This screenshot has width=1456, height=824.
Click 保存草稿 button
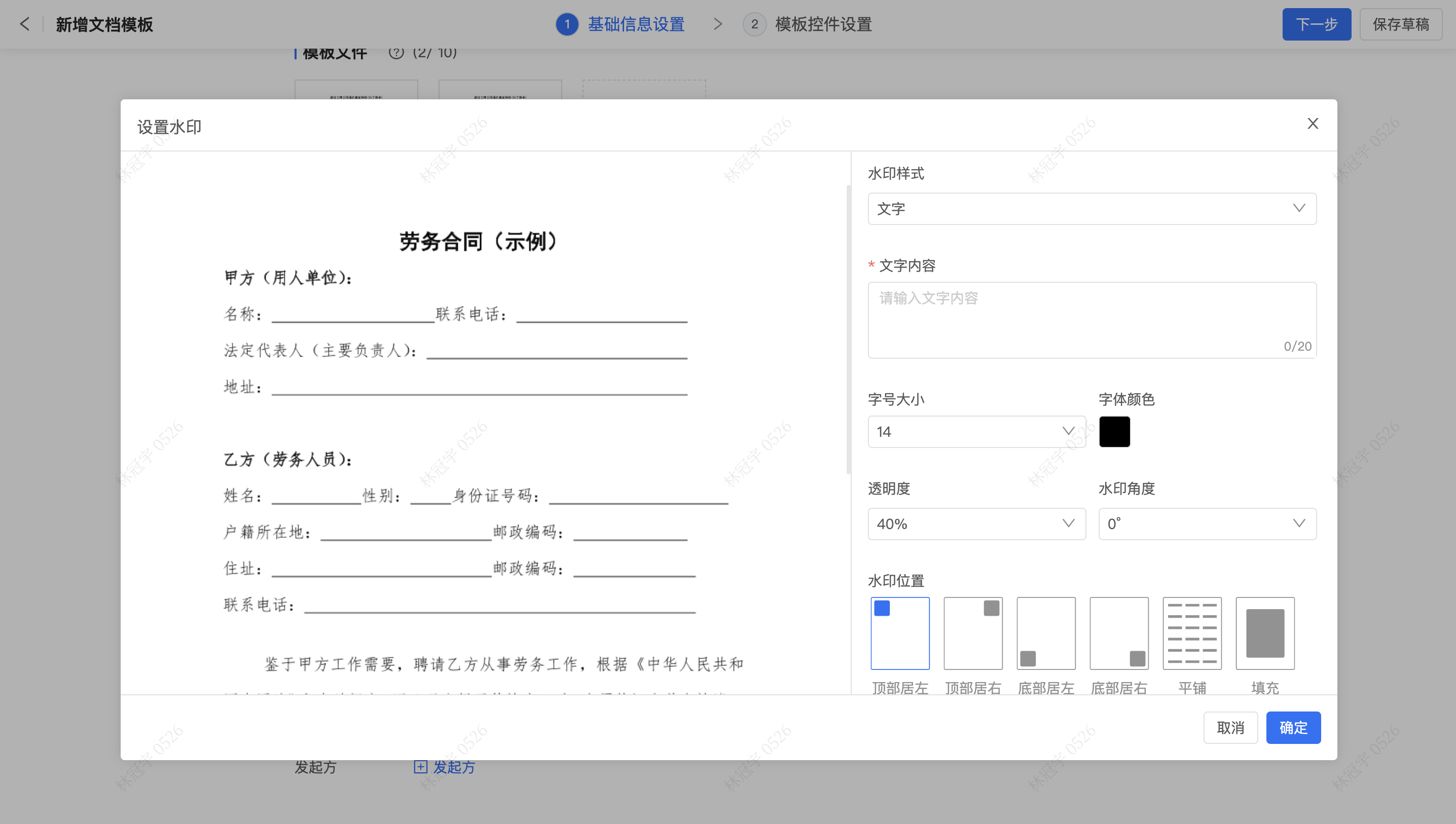point(1401,24)
